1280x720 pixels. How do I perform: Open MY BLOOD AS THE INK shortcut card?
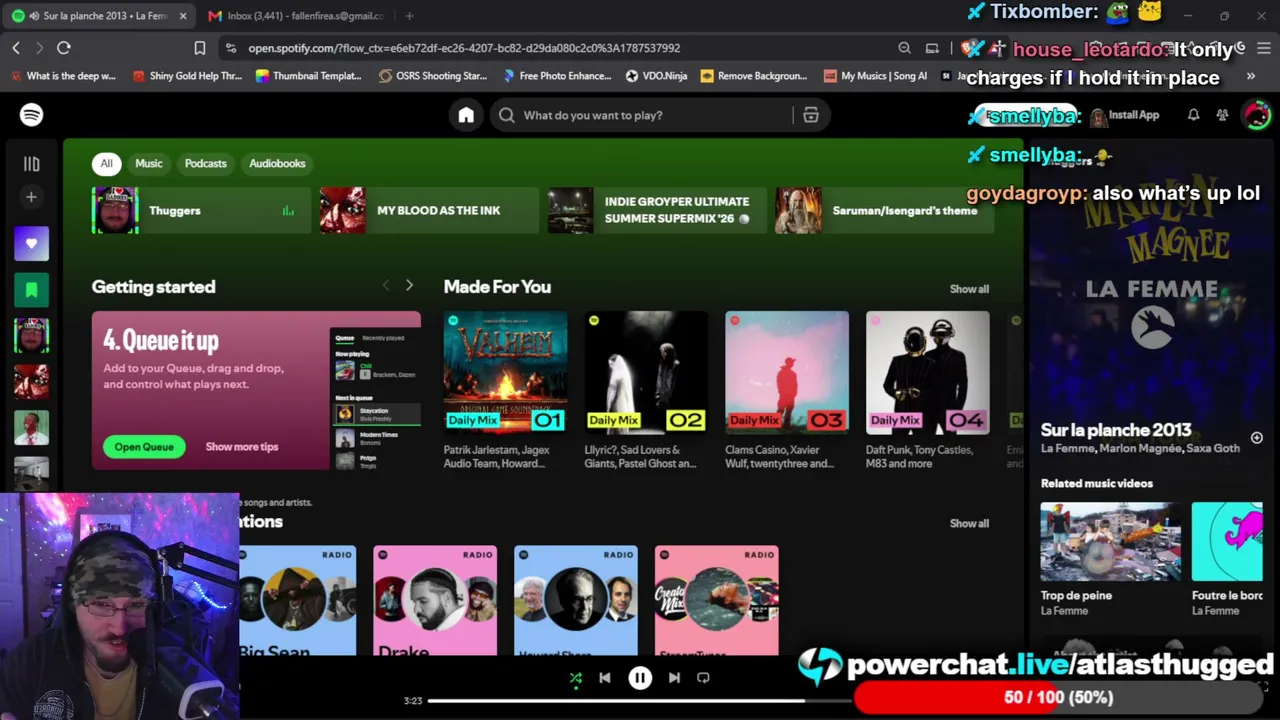tap(429, 210)
